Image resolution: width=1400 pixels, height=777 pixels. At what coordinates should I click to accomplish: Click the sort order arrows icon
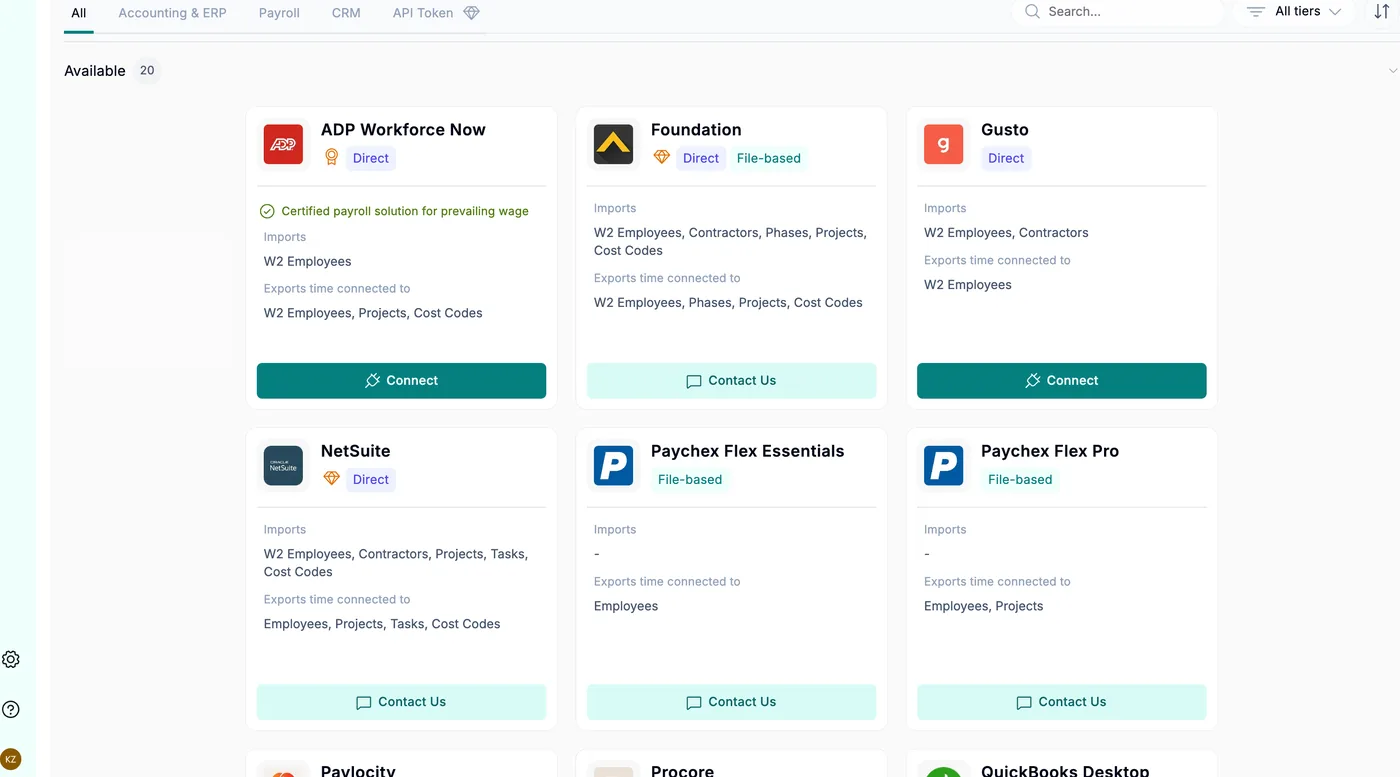[1382, 12]
